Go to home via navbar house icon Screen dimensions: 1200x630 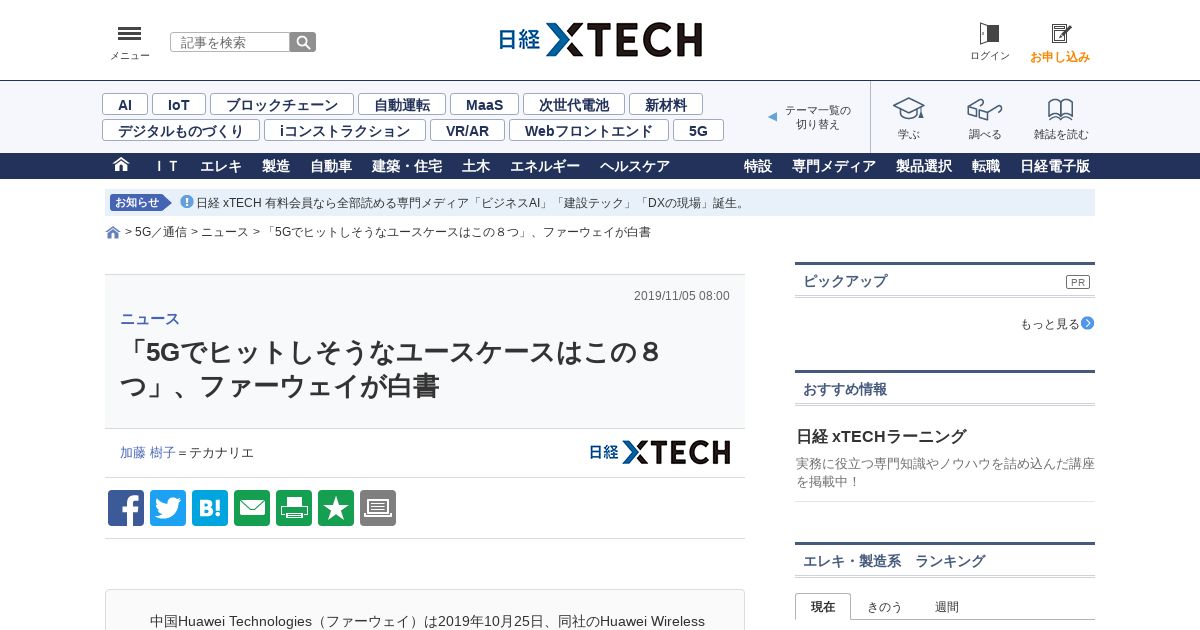(121, 165)
